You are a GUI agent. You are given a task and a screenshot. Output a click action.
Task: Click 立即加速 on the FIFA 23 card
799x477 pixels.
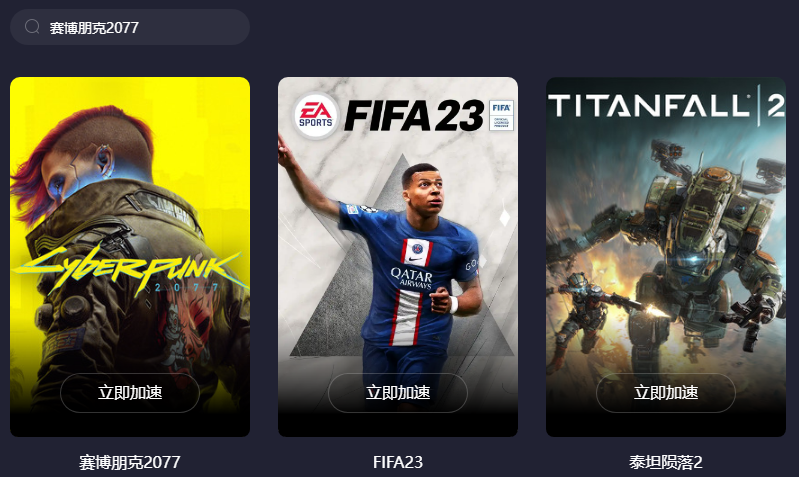[x=398, y=392]
